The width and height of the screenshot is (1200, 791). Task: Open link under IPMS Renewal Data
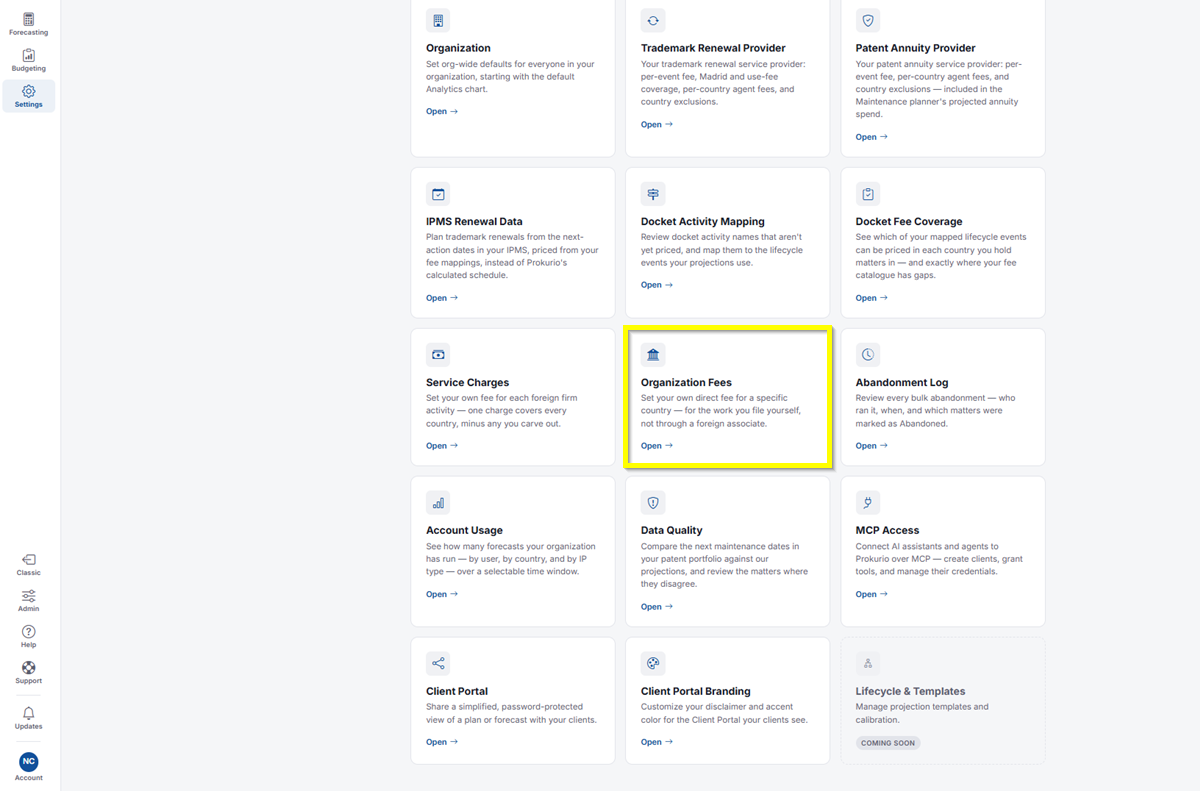coord(442,298)
